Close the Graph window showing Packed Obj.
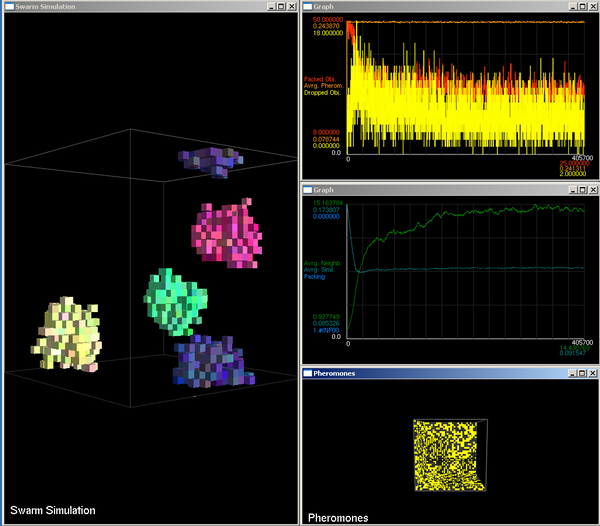This screenshot has height=526, width=600. pos(592,6)
